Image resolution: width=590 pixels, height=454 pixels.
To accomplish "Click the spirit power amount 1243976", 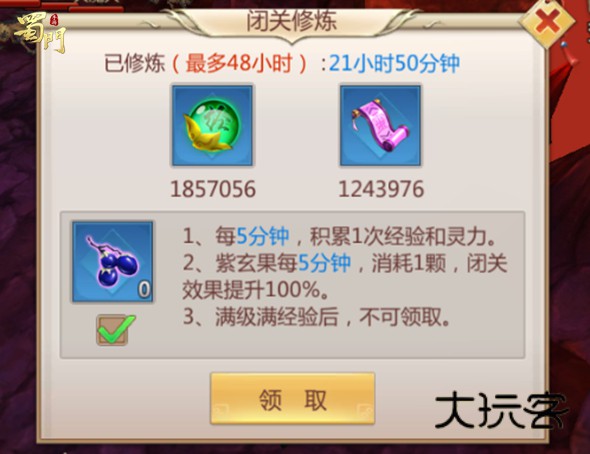I will pos(381,189).
